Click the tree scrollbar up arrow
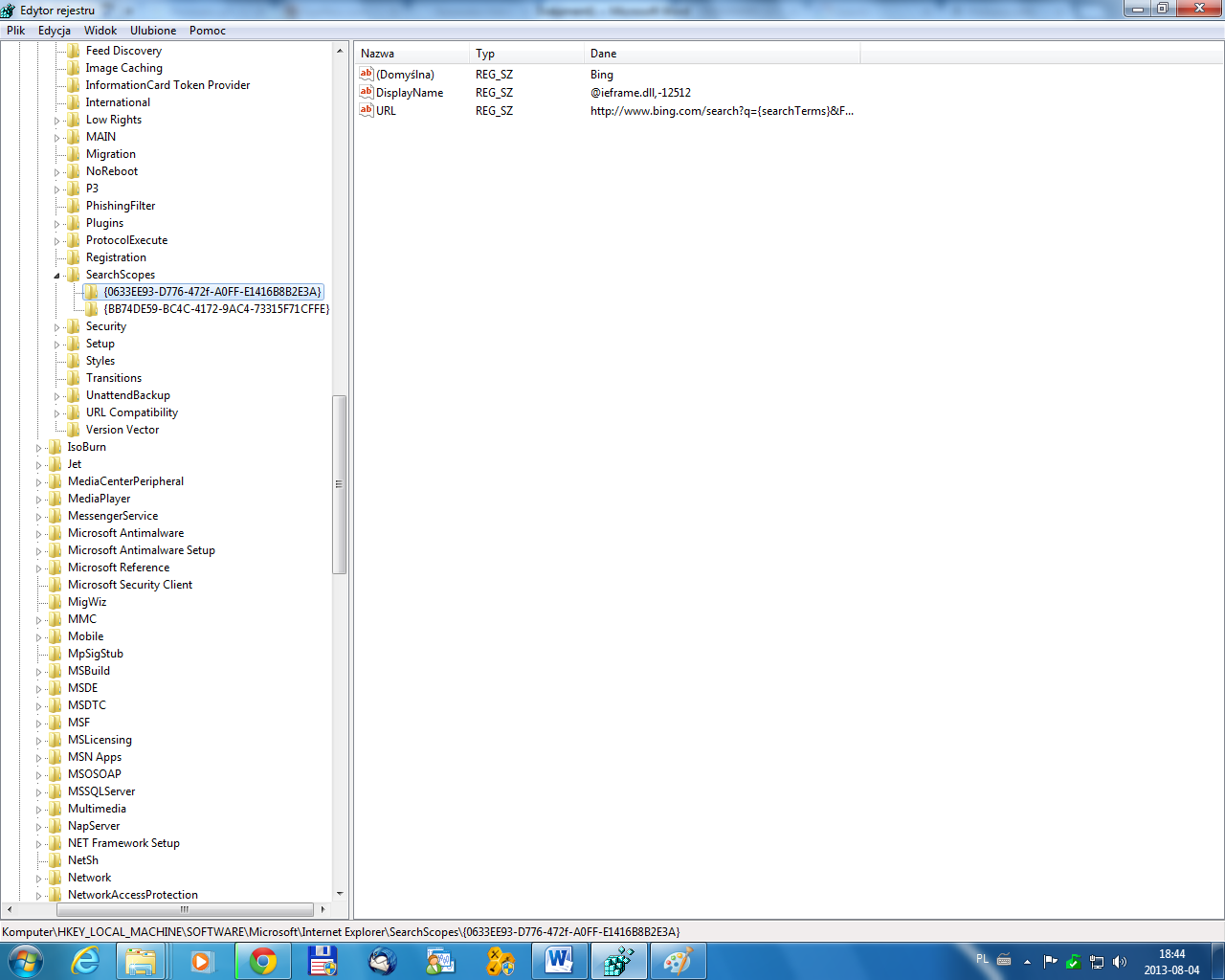Screen dimensions: 1225x980 pyautogui.click(x=339, y=50)
